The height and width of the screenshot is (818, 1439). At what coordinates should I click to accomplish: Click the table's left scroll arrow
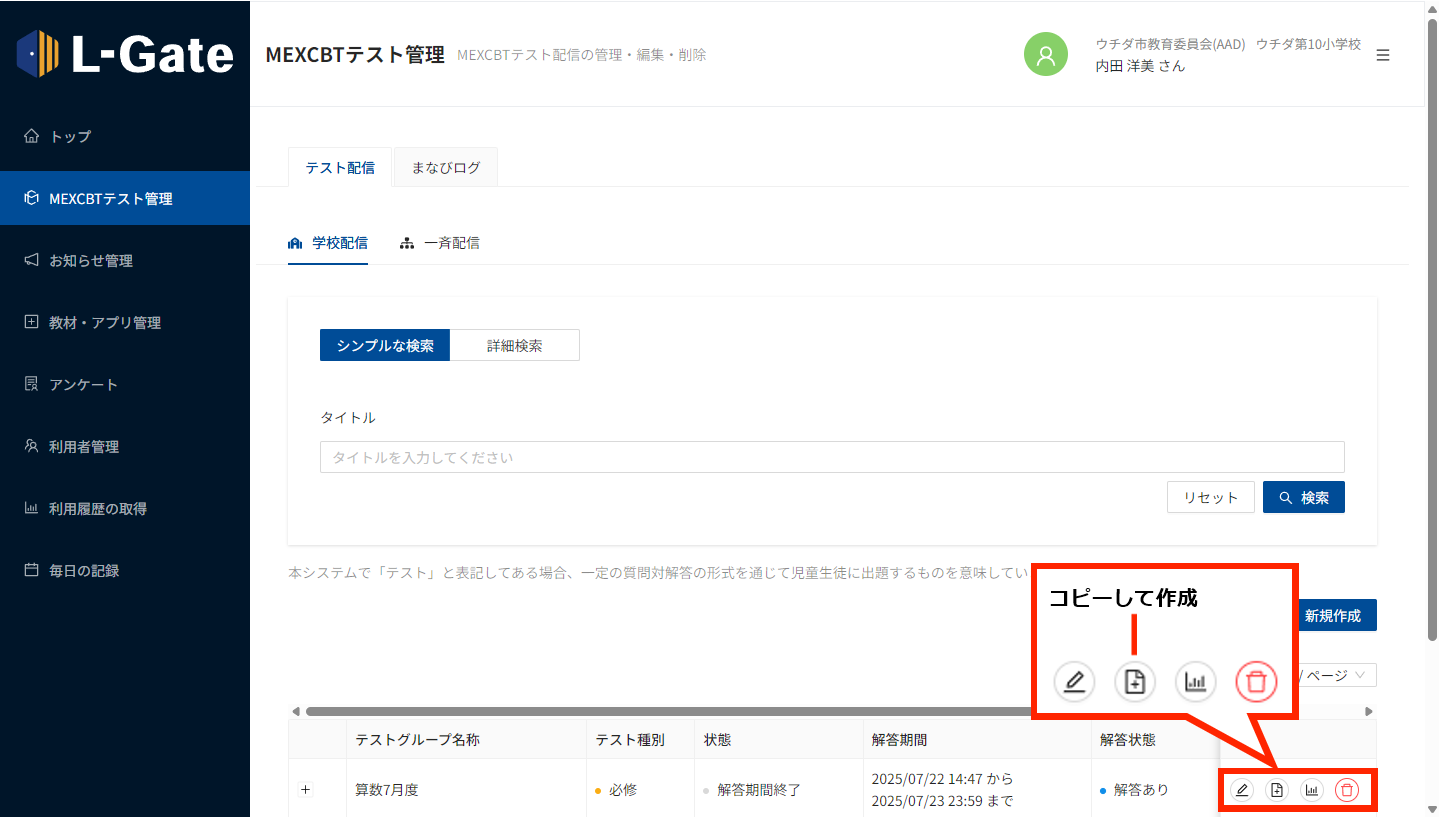[x=295, y=712]
